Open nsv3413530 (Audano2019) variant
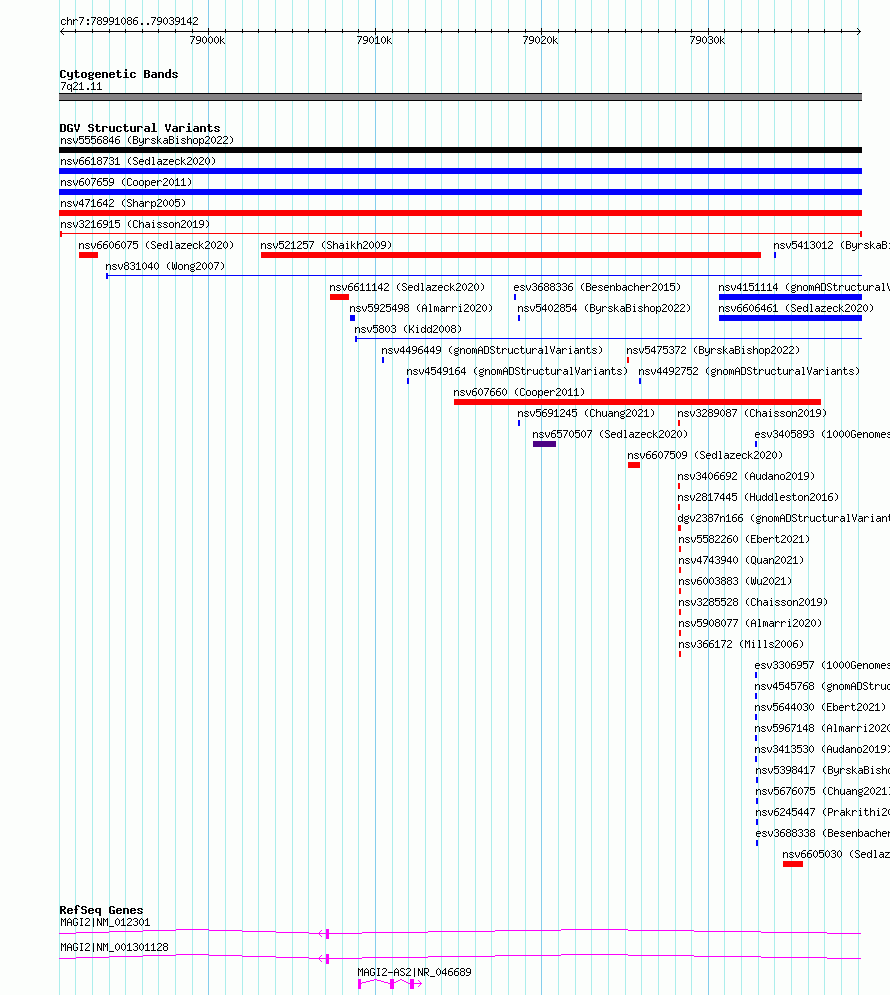890x995 pixels. [822, 748]
